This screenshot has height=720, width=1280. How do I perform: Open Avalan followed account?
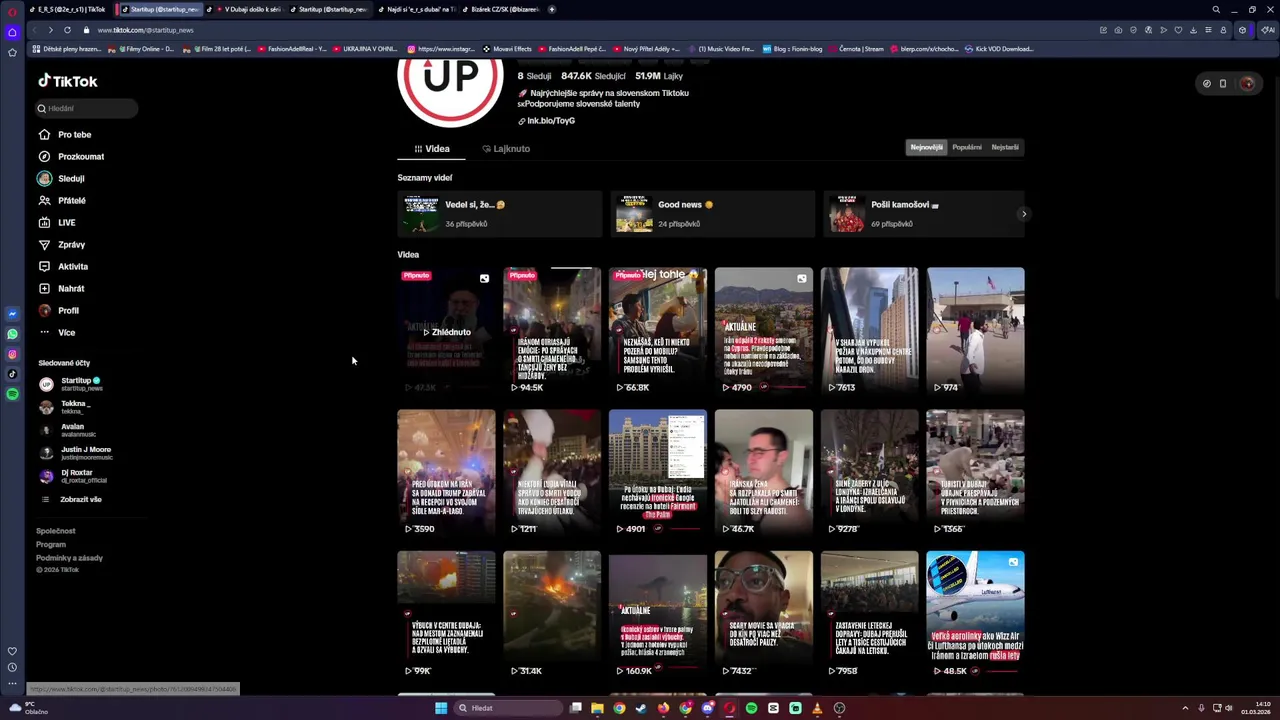(x=67, y=430)
